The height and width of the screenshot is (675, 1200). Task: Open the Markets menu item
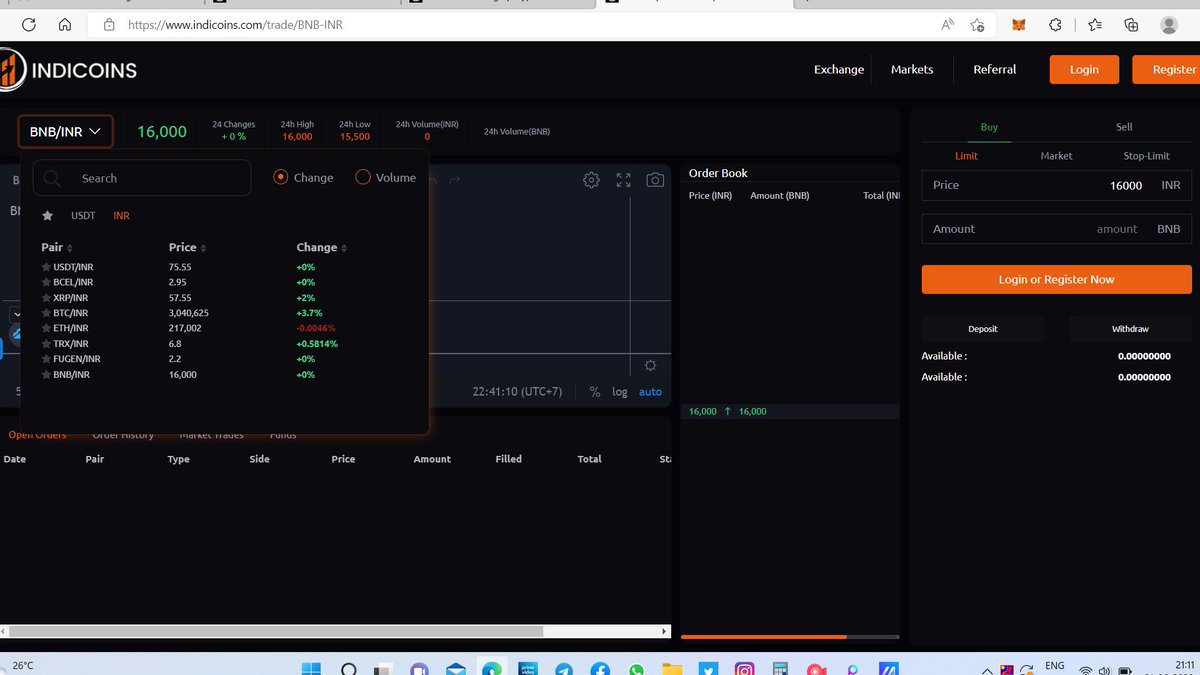[911, 69]
